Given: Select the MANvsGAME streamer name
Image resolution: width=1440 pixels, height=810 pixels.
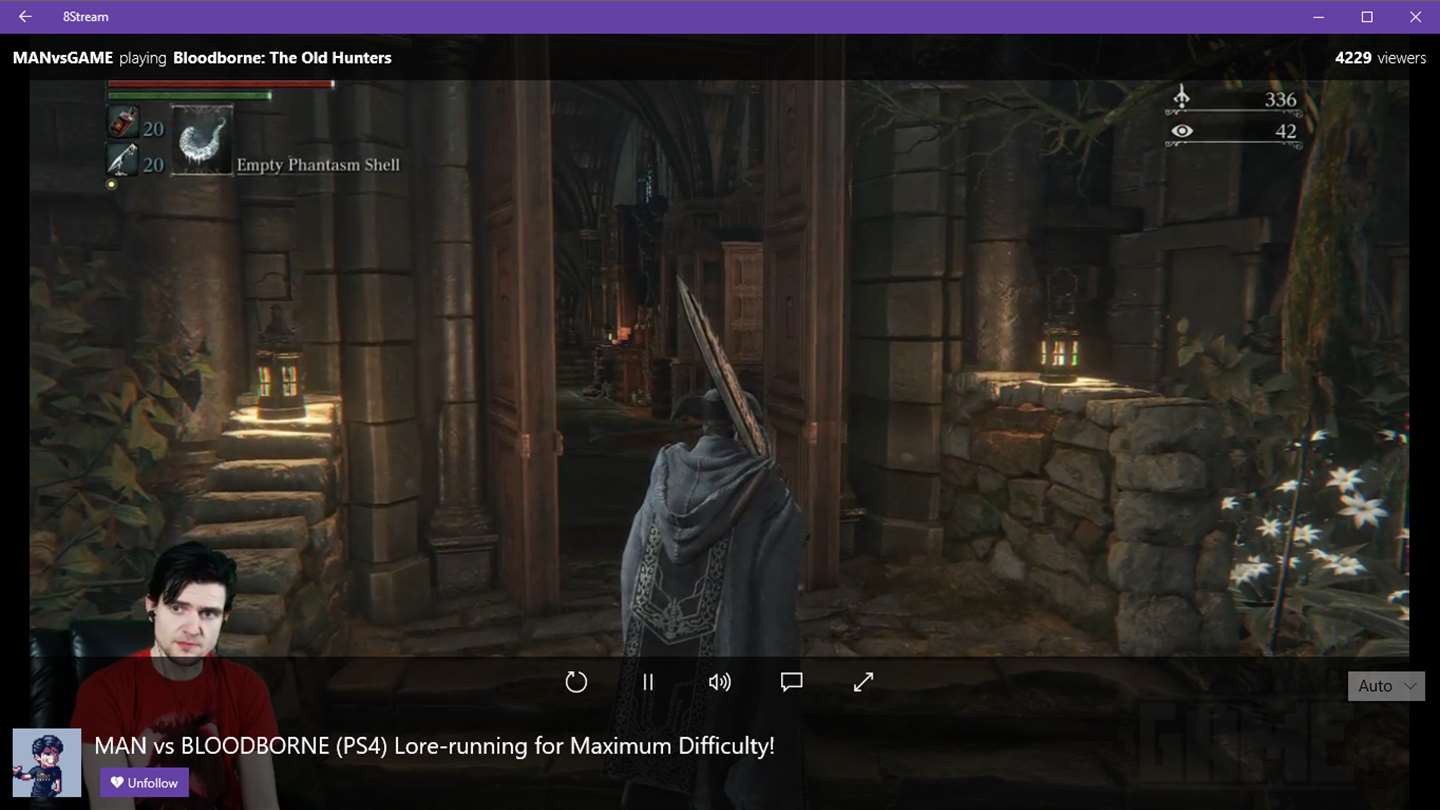Looking at the screenshot, I should pyautogui.click(x=62, y=58).
